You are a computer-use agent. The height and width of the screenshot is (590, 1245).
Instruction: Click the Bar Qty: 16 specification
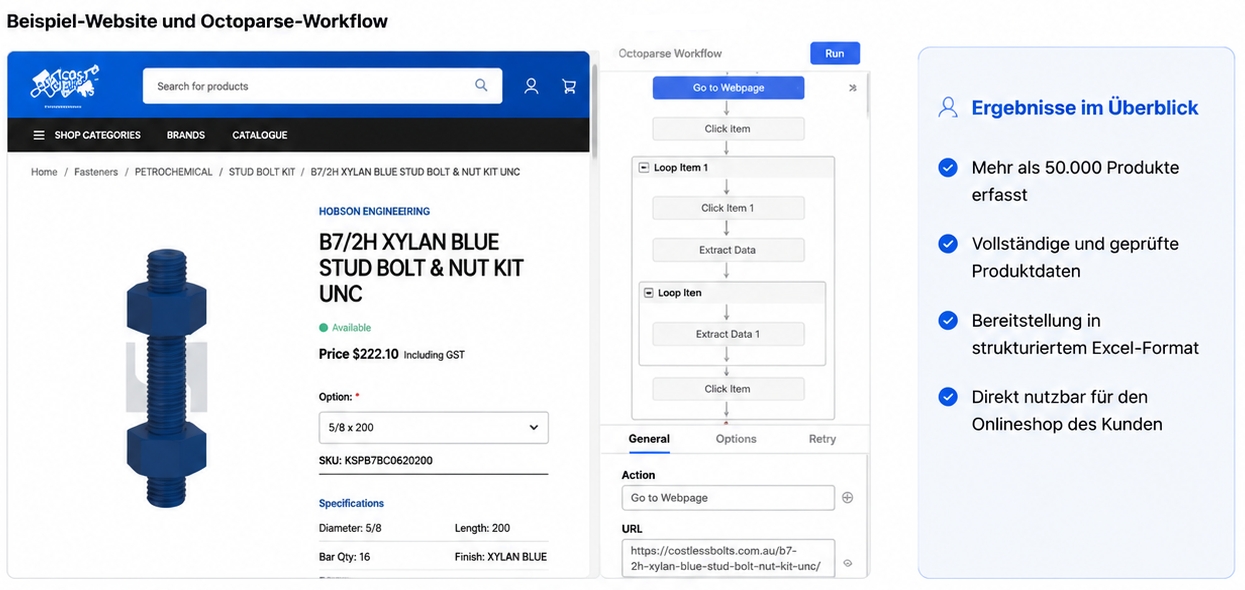[344, 557]
